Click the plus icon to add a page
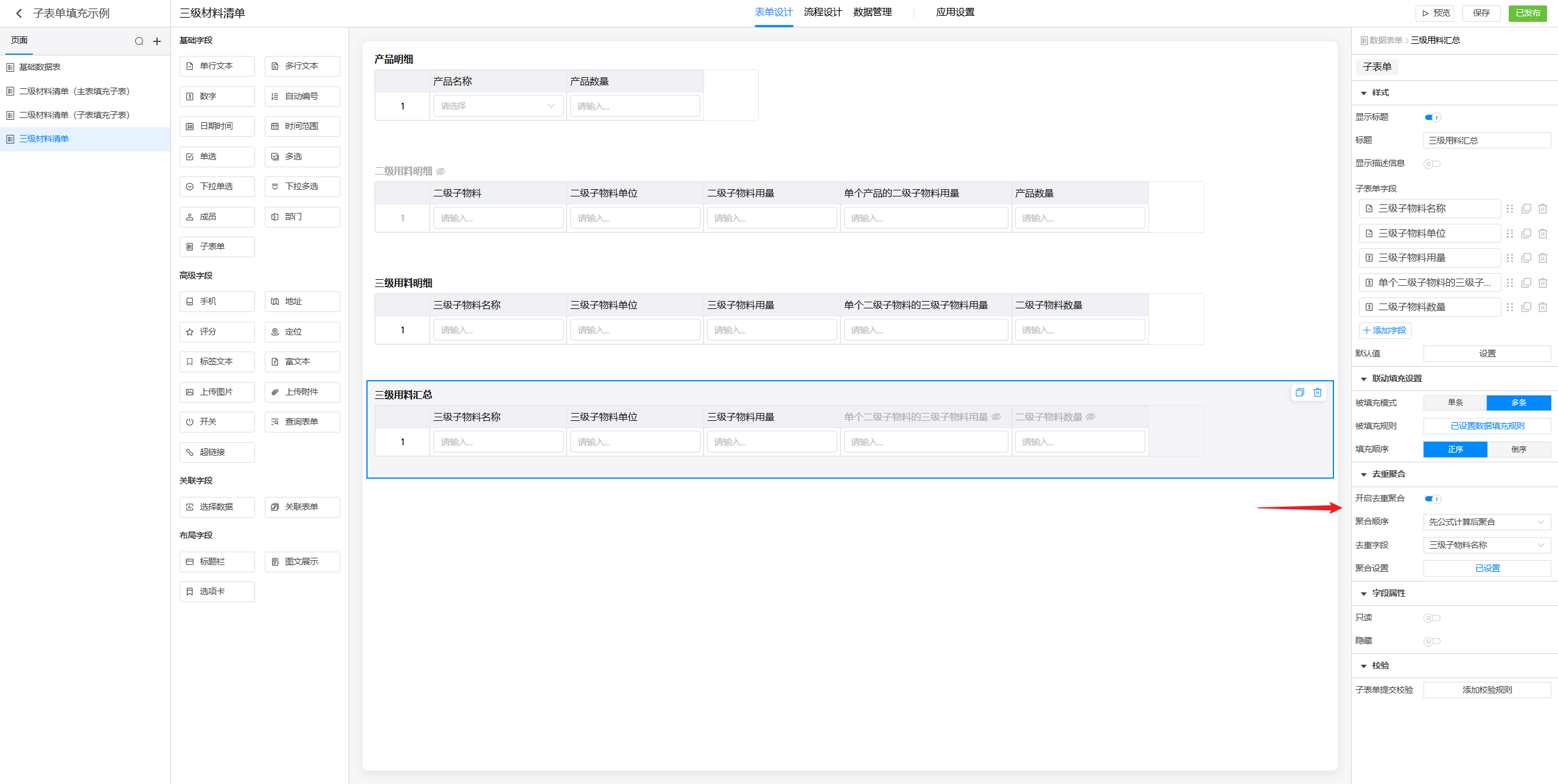The image size is (1558, 784). [157, 41]
